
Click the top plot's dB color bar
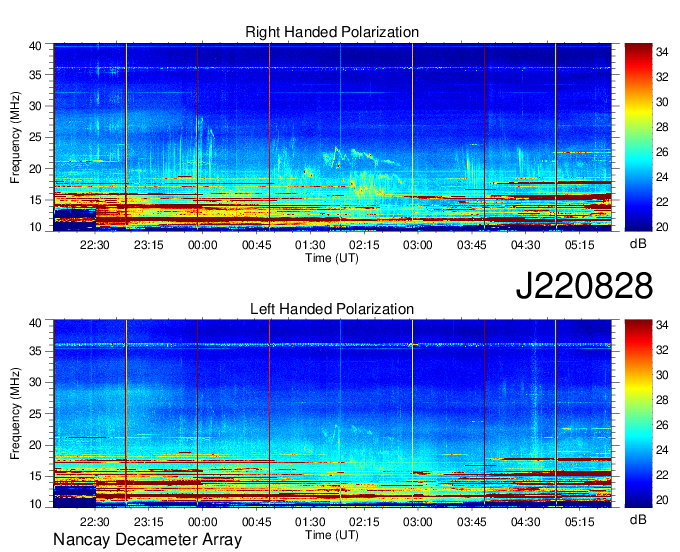(x=638, y=137)
